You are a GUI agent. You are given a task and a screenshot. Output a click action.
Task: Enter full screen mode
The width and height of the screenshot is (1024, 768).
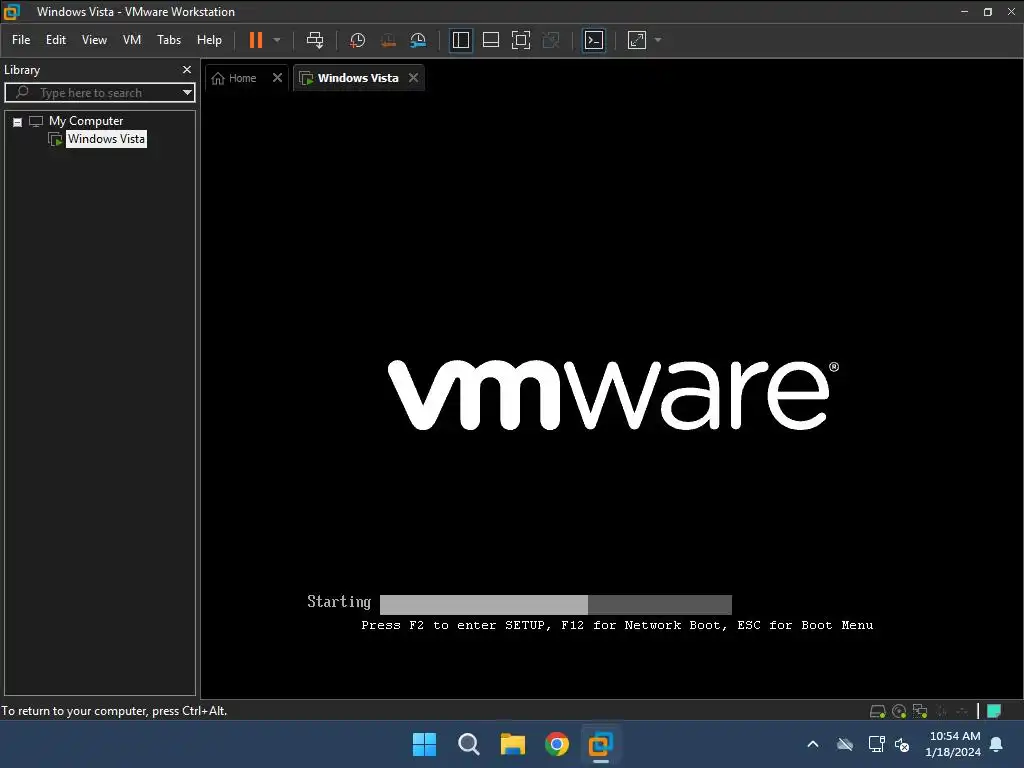click(520, 40)
